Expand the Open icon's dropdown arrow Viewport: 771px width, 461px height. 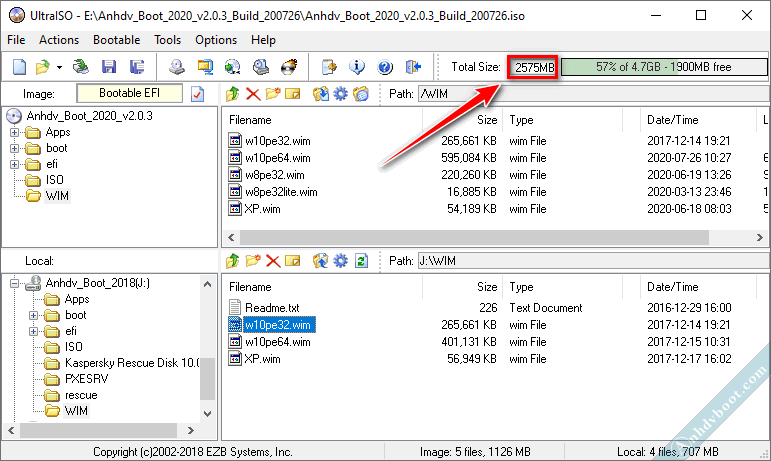(x=59, y=67)
